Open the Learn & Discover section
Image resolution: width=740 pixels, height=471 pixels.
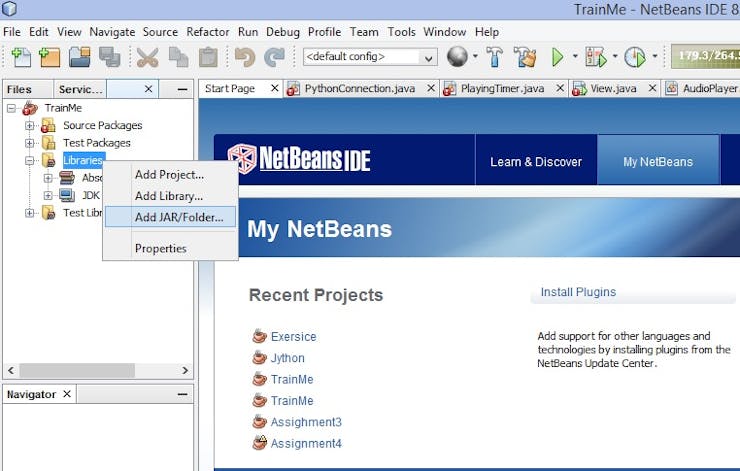pos(536,162)
